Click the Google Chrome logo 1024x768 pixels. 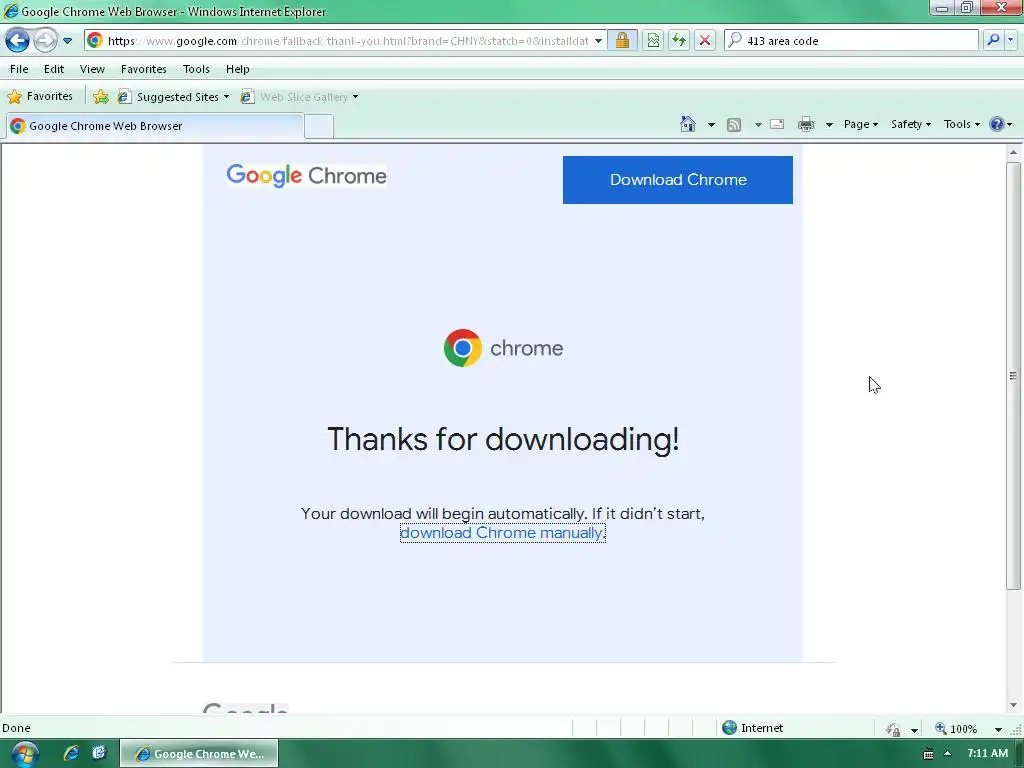tap(306, 176)
